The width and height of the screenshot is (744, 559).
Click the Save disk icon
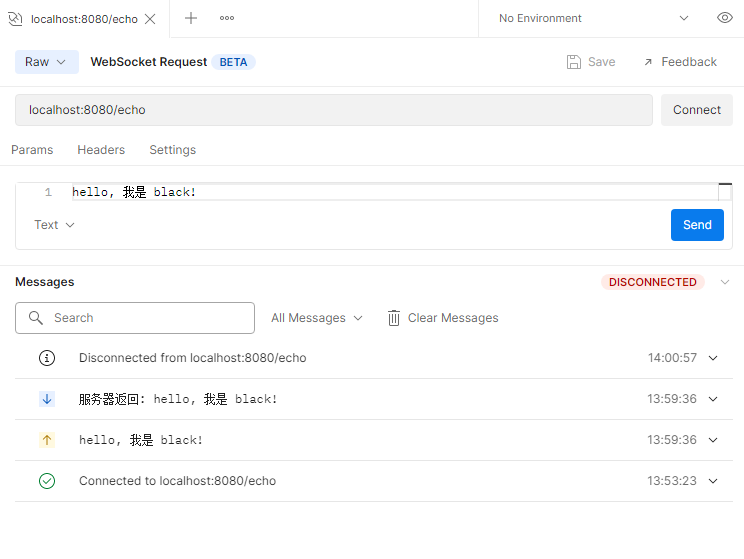[x=574, y=62]
